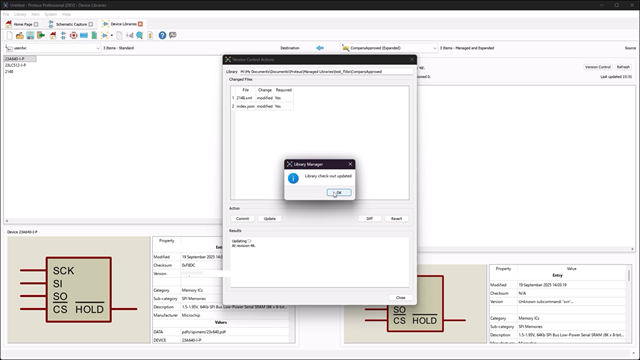This screenshot has height=360, width=640.
Task: Open the dropdown arrow beside the Device Libraries toolbar icon
Action: click(x=112, y=36)
